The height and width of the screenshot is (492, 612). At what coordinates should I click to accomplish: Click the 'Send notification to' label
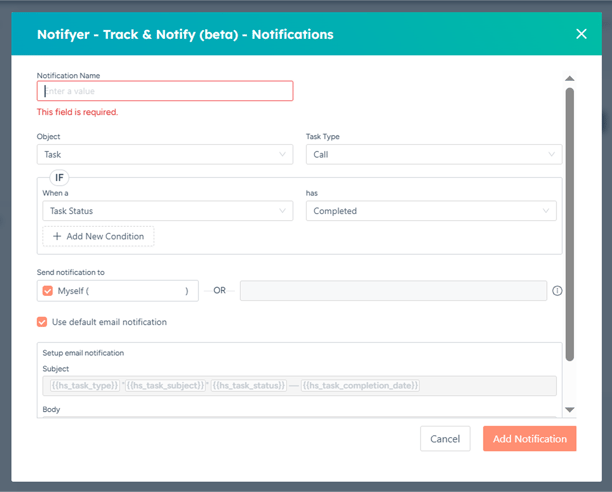pos(71,272)
